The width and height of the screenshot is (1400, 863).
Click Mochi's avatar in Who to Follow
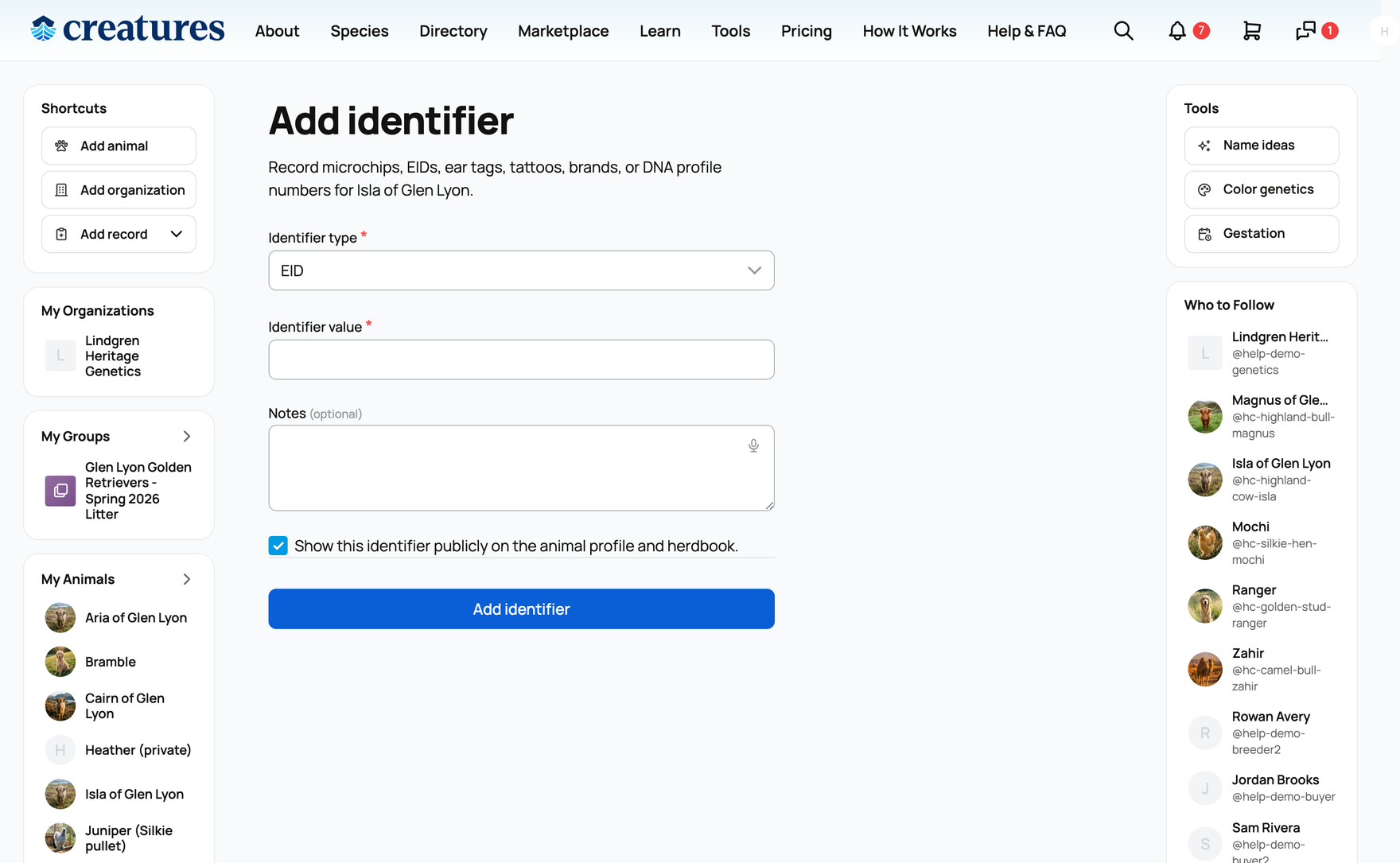point(1205,542)
